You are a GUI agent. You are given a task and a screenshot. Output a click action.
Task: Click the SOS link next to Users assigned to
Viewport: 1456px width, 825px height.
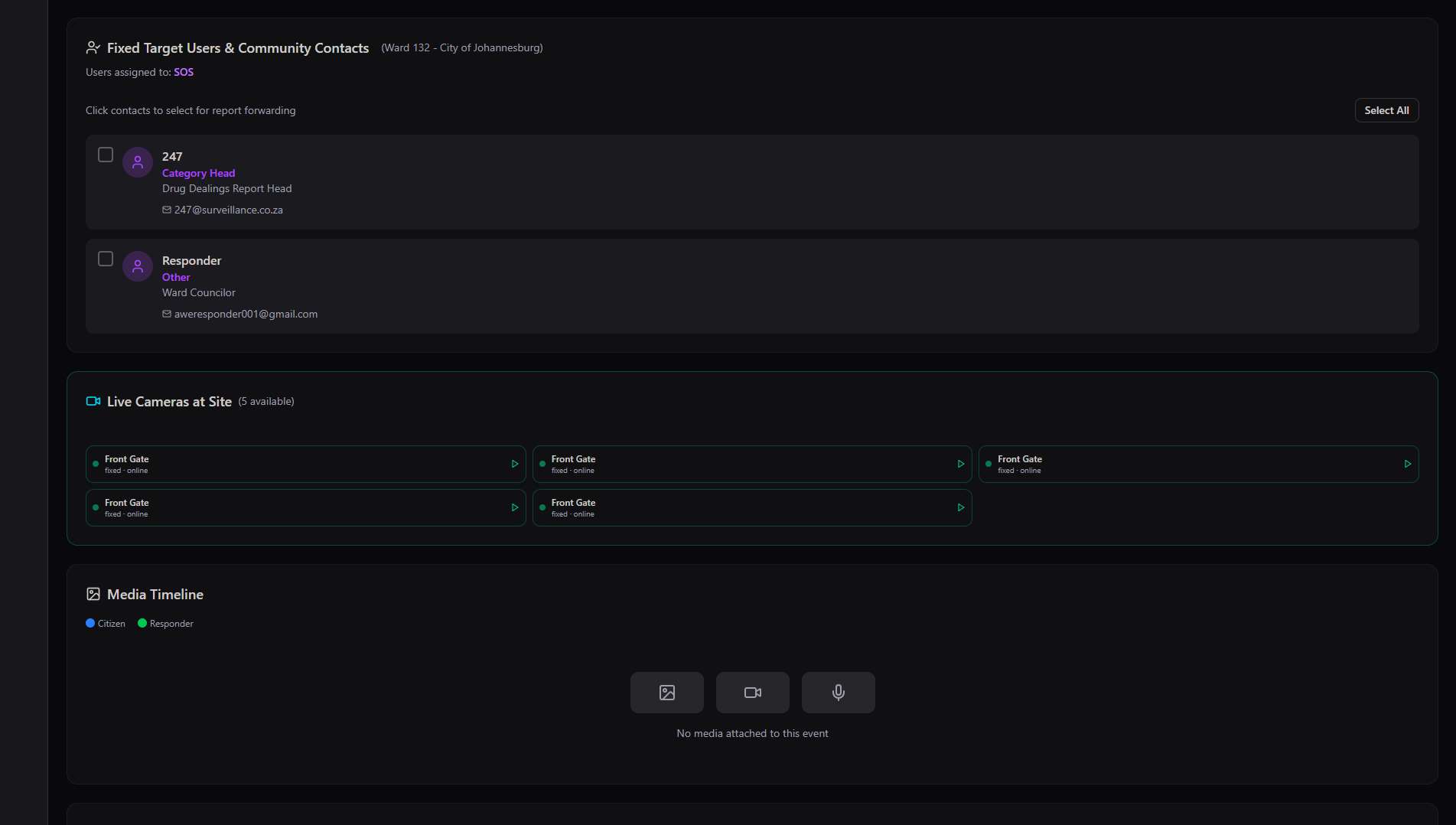(184, 72)
